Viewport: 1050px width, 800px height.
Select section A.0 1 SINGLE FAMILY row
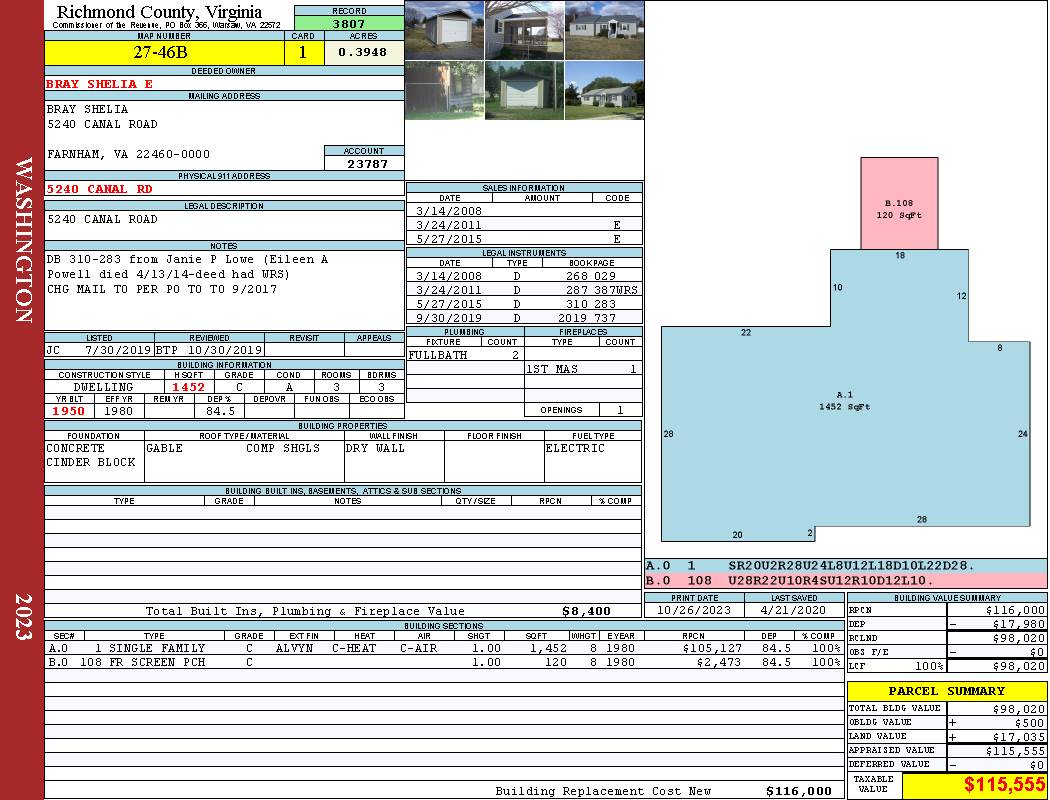click(x=444, y=648)
